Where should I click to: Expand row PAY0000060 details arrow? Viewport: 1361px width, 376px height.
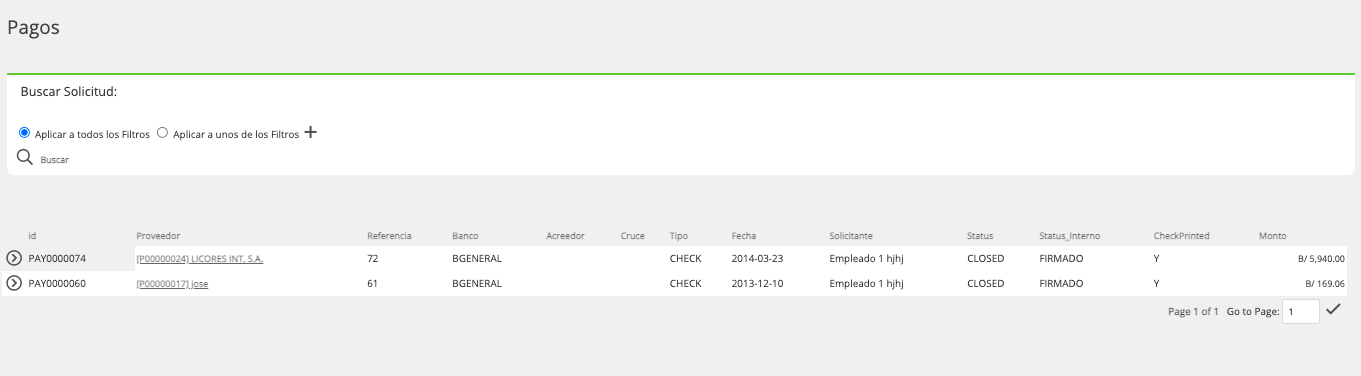click(x=14, y=283)
